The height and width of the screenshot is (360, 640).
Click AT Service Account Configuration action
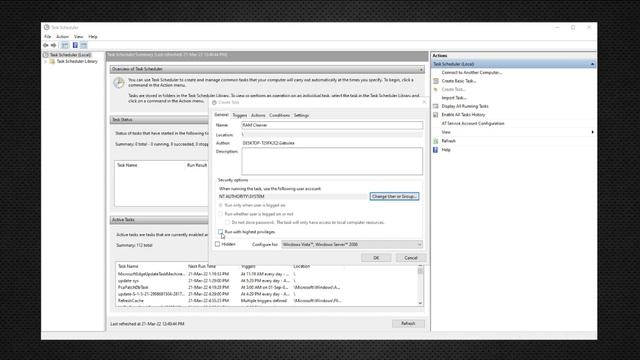[x=473, y=123]
